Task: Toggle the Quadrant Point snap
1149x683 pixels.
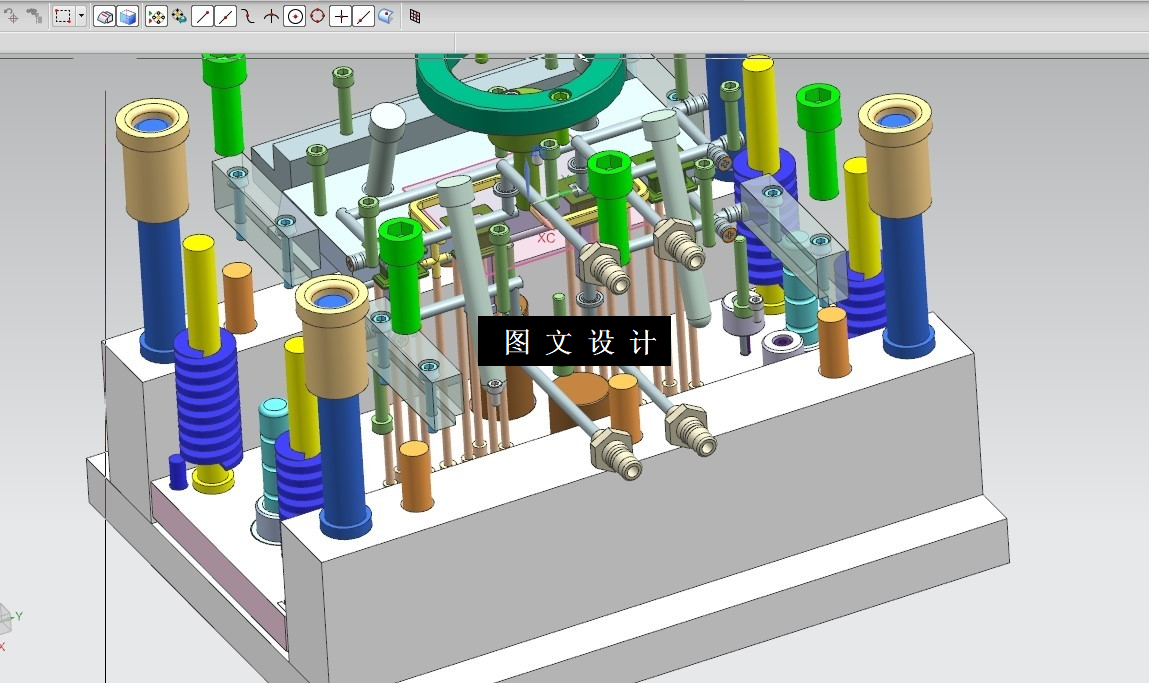Action: 317,16
